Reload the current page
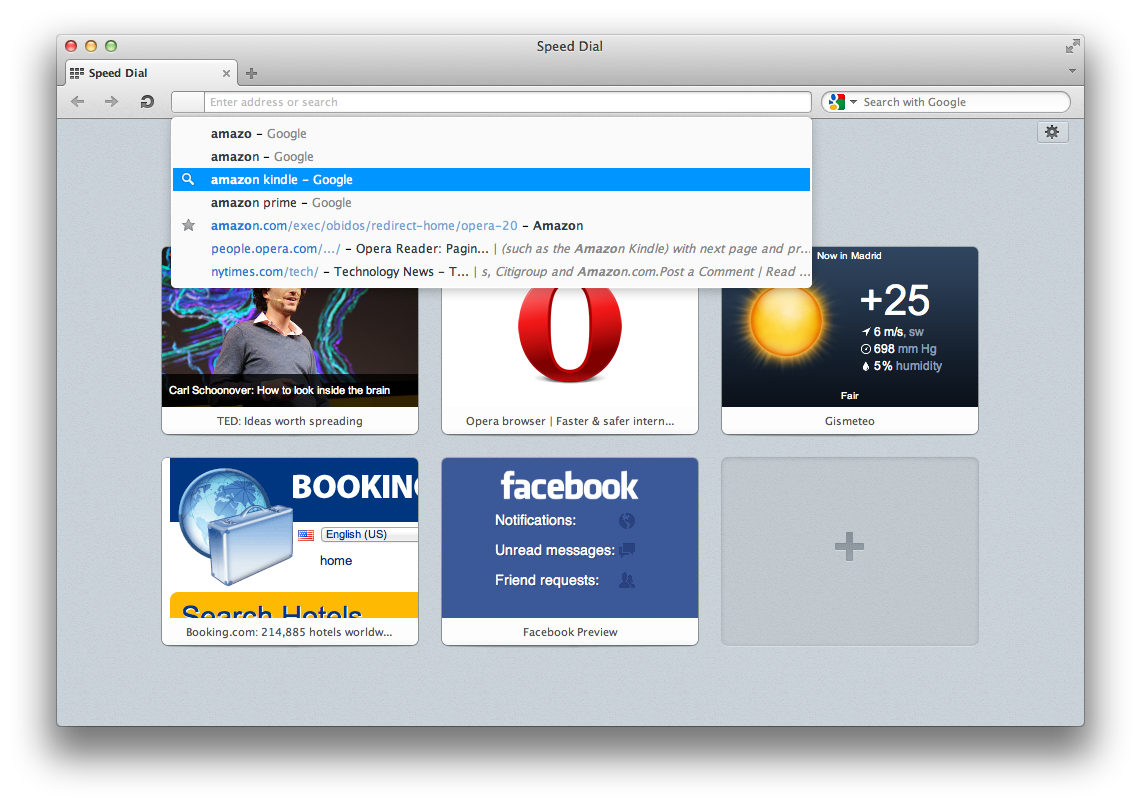Viewport: 1141px width, 805px height. click(x=146, y=101)
